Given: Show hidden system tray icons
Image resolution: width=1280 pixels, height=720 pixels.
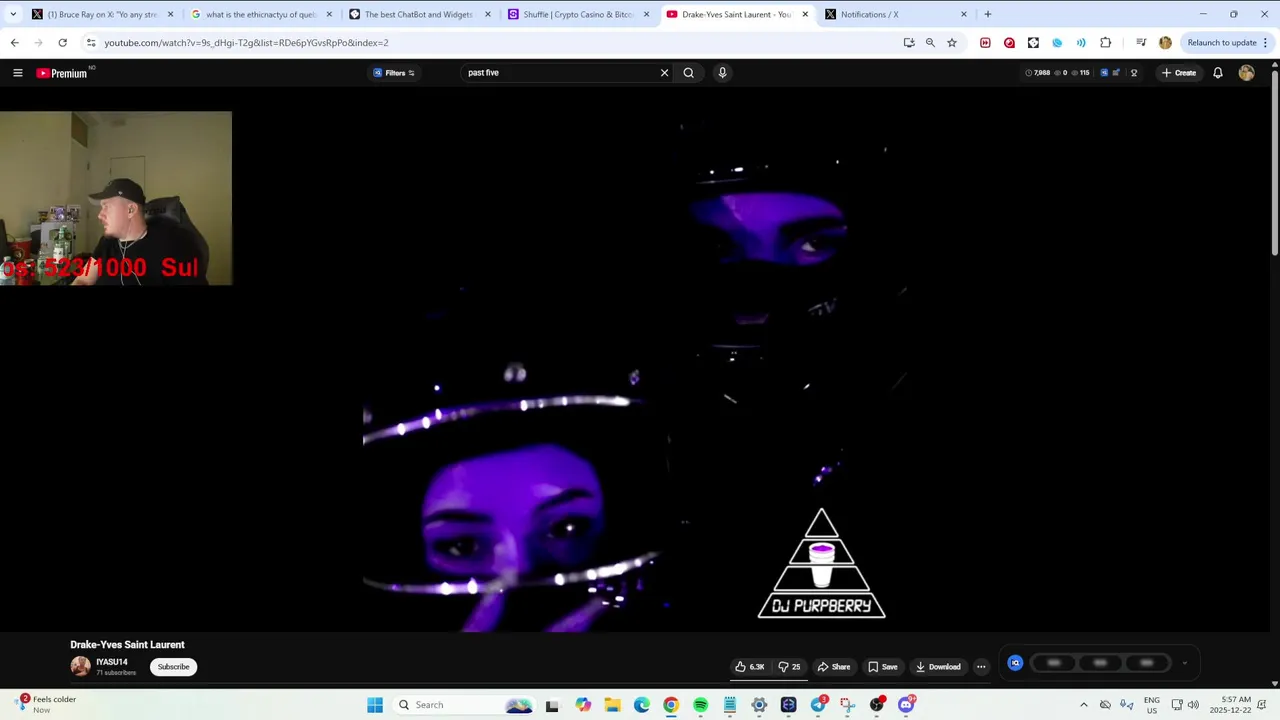Looking at the screenshot, I should coord(1083,705).
